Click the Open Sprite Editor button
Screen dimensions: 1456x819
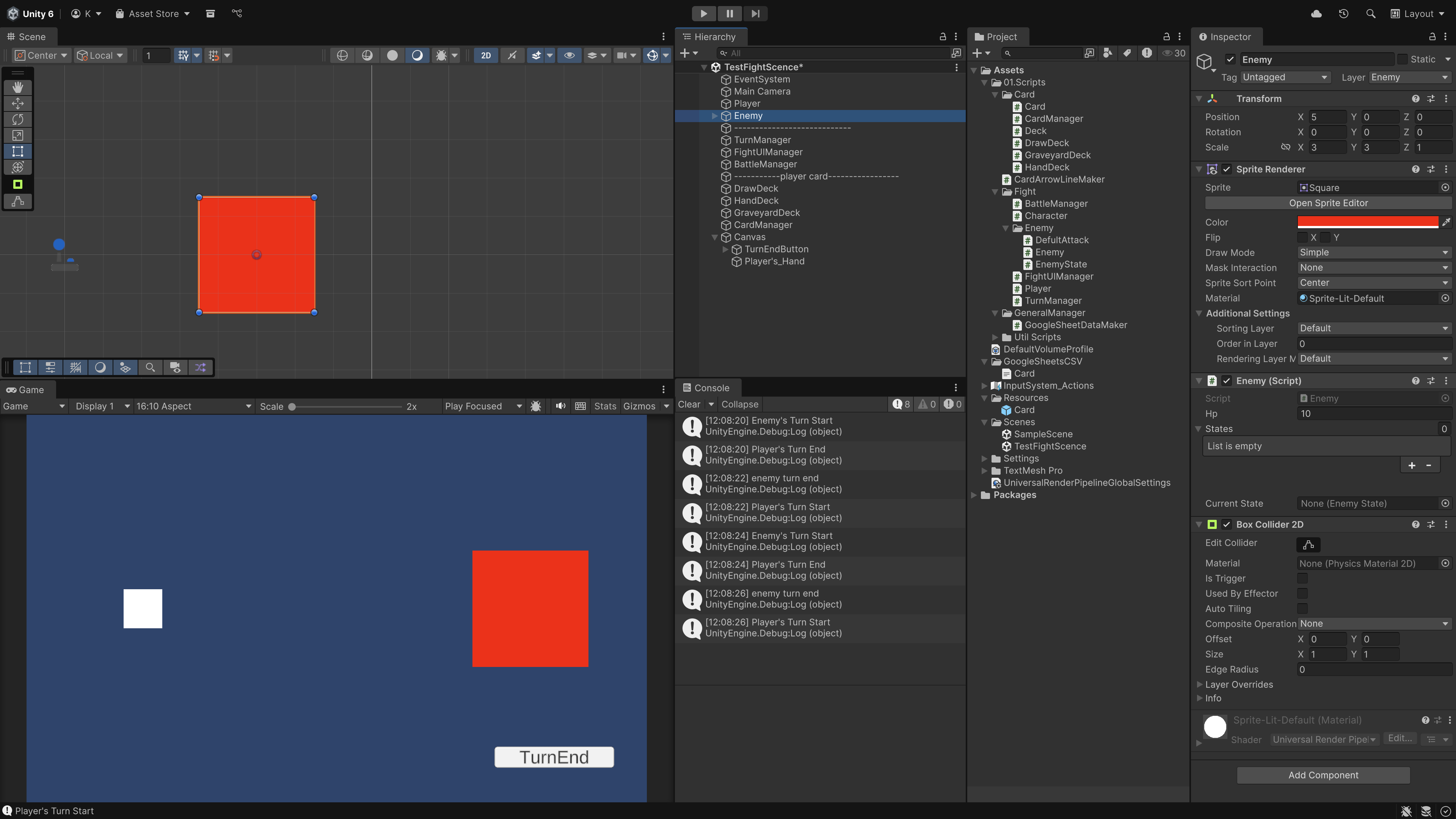pyautogui.click(x=1328, y=203)
